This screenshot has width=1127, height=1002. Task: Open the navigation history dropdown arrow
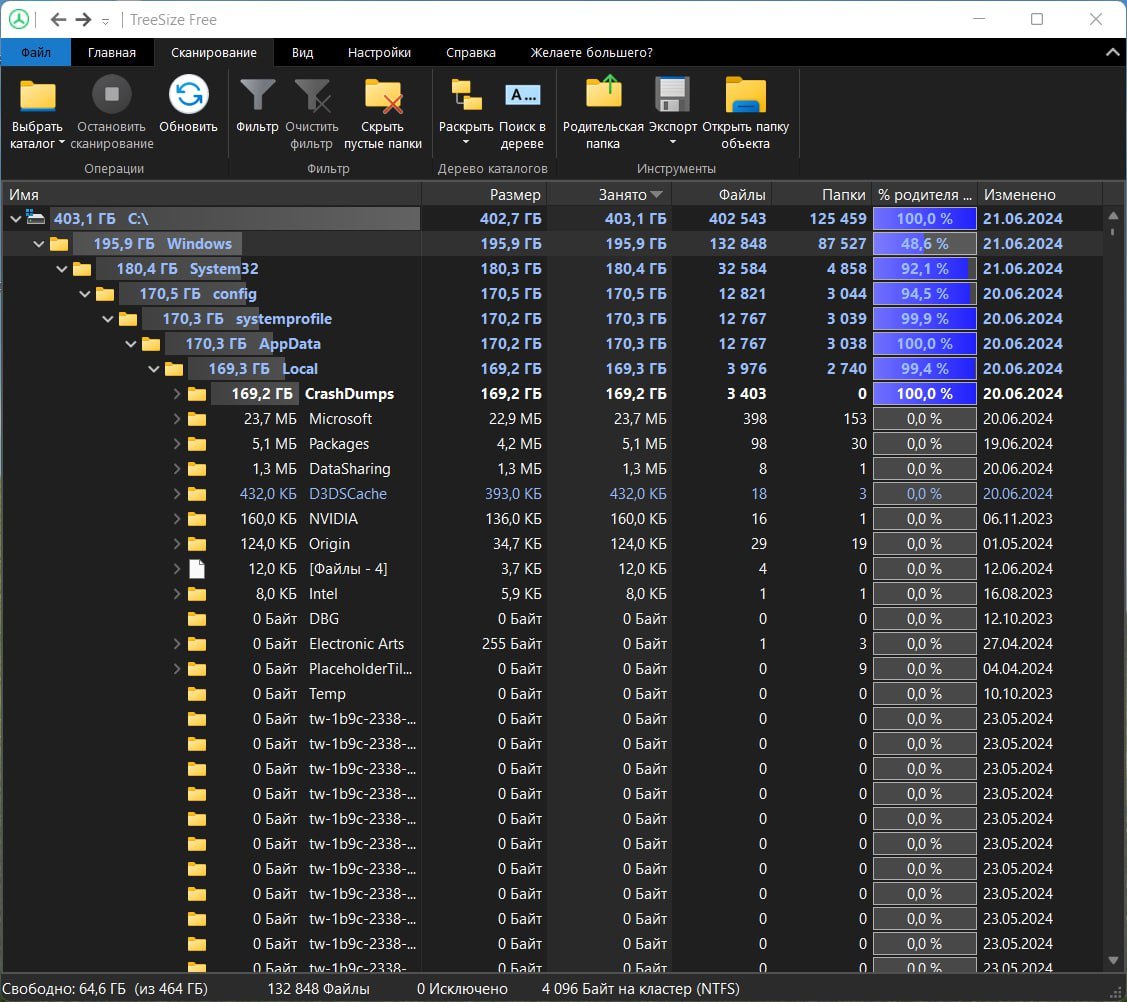click(106, 22)
